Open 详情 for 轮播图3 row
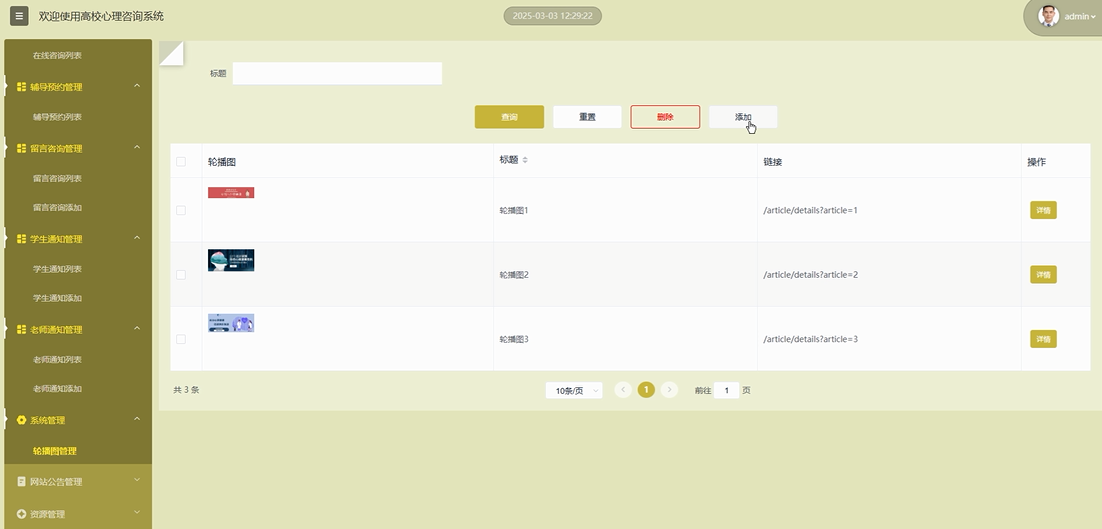This screenshot has height=529, width=1102. [x=1043, y=339]
